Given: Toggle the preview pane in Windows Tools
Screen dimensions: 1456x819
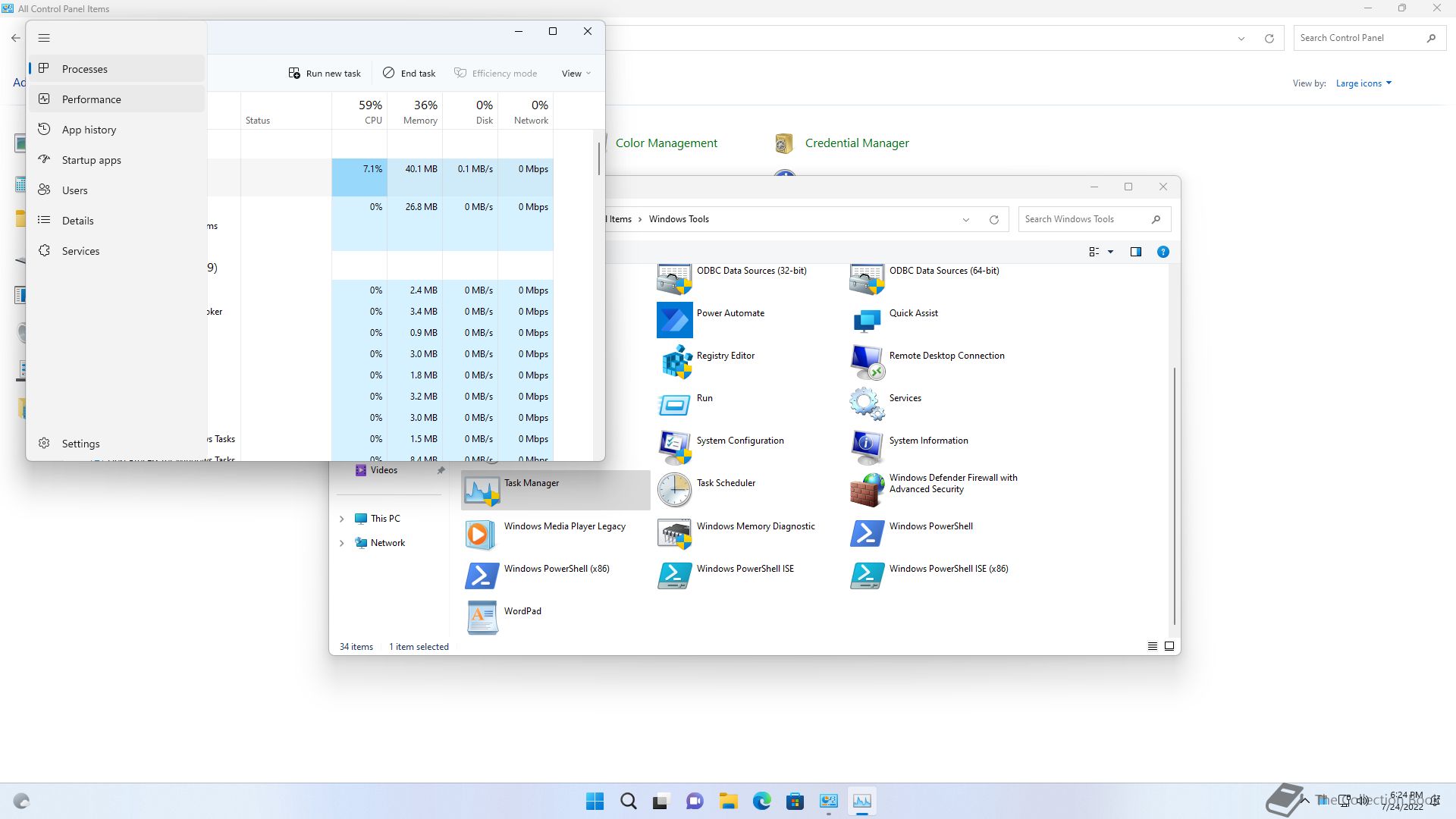Looking at the screenshot, I should [1135, 252].
